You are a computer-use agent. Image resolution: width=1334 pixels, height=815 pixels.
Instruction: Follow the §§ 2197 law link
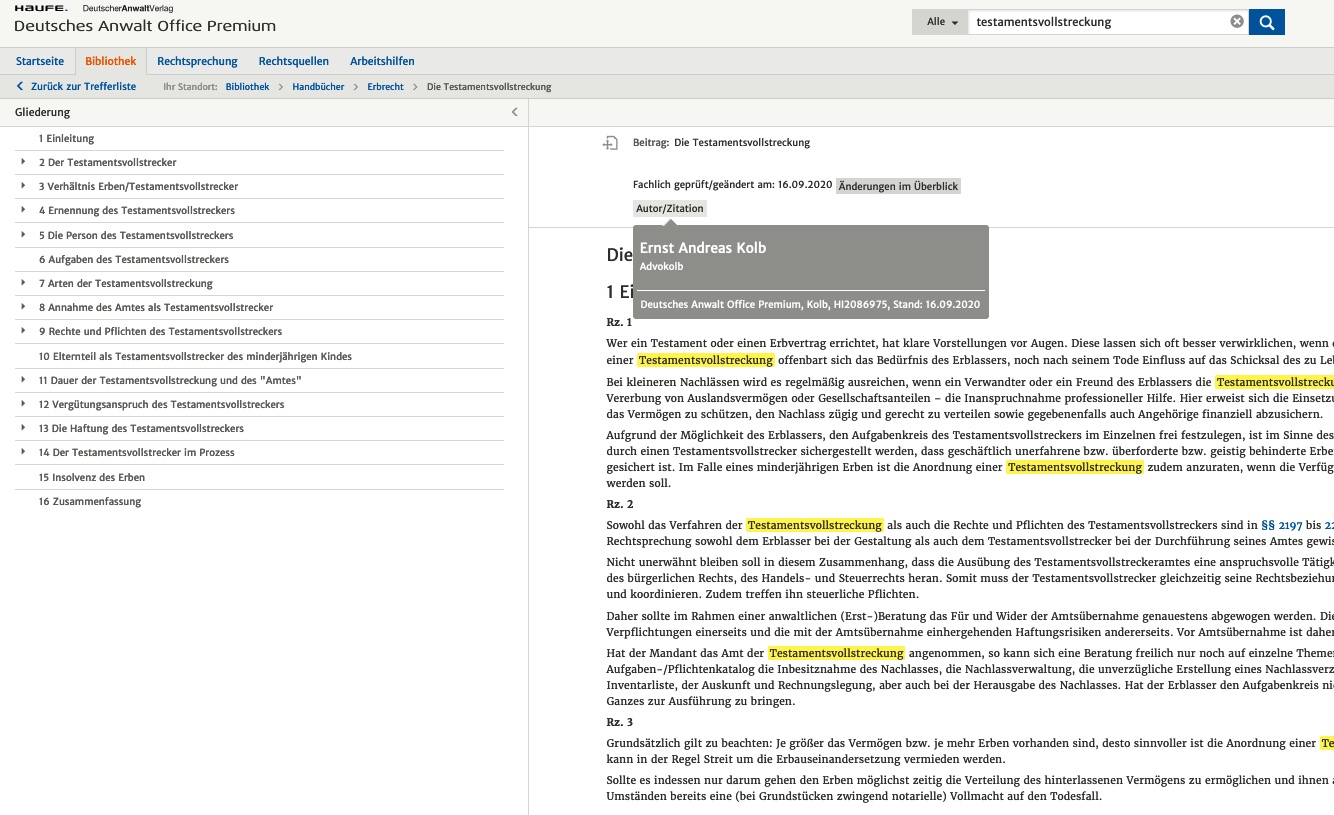tap(1282, 525)
